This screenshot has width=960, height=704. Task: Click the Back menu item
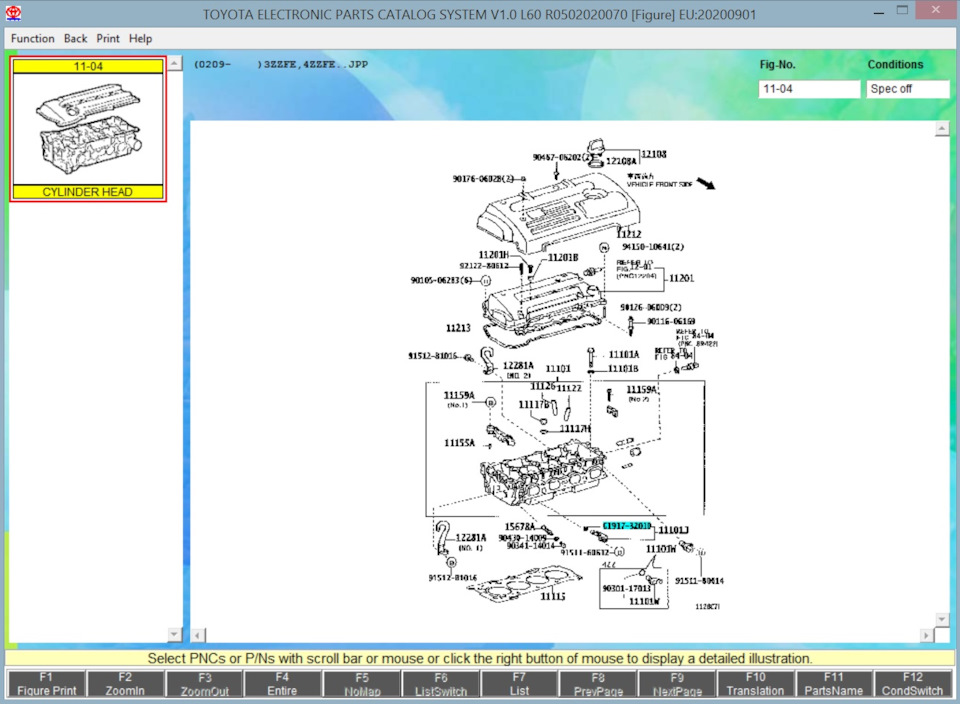pos(75,38)
